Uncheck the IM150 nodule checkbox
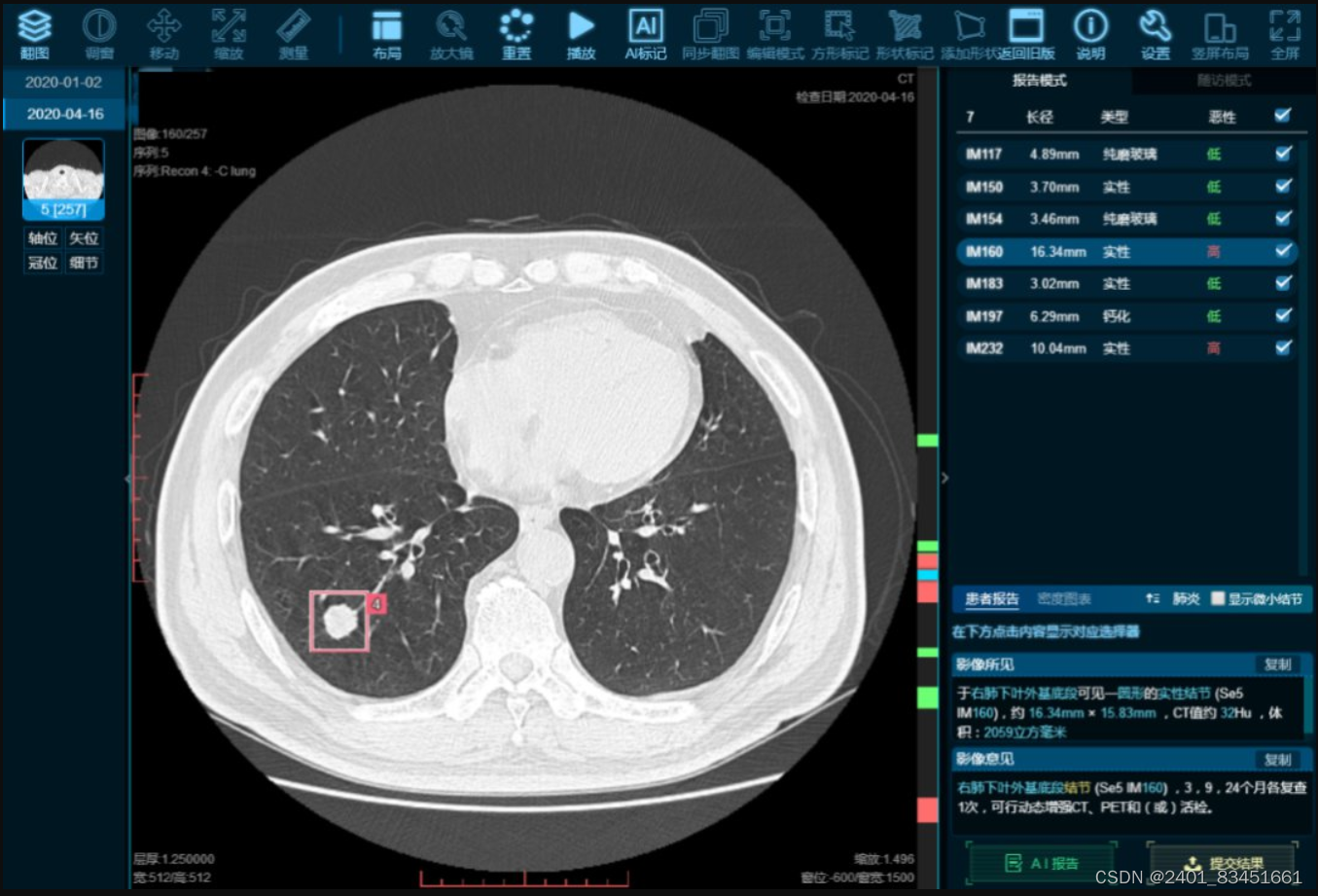Image resolution: width=1318 pixels, height=896 pixels. (x=1283, y=186)
